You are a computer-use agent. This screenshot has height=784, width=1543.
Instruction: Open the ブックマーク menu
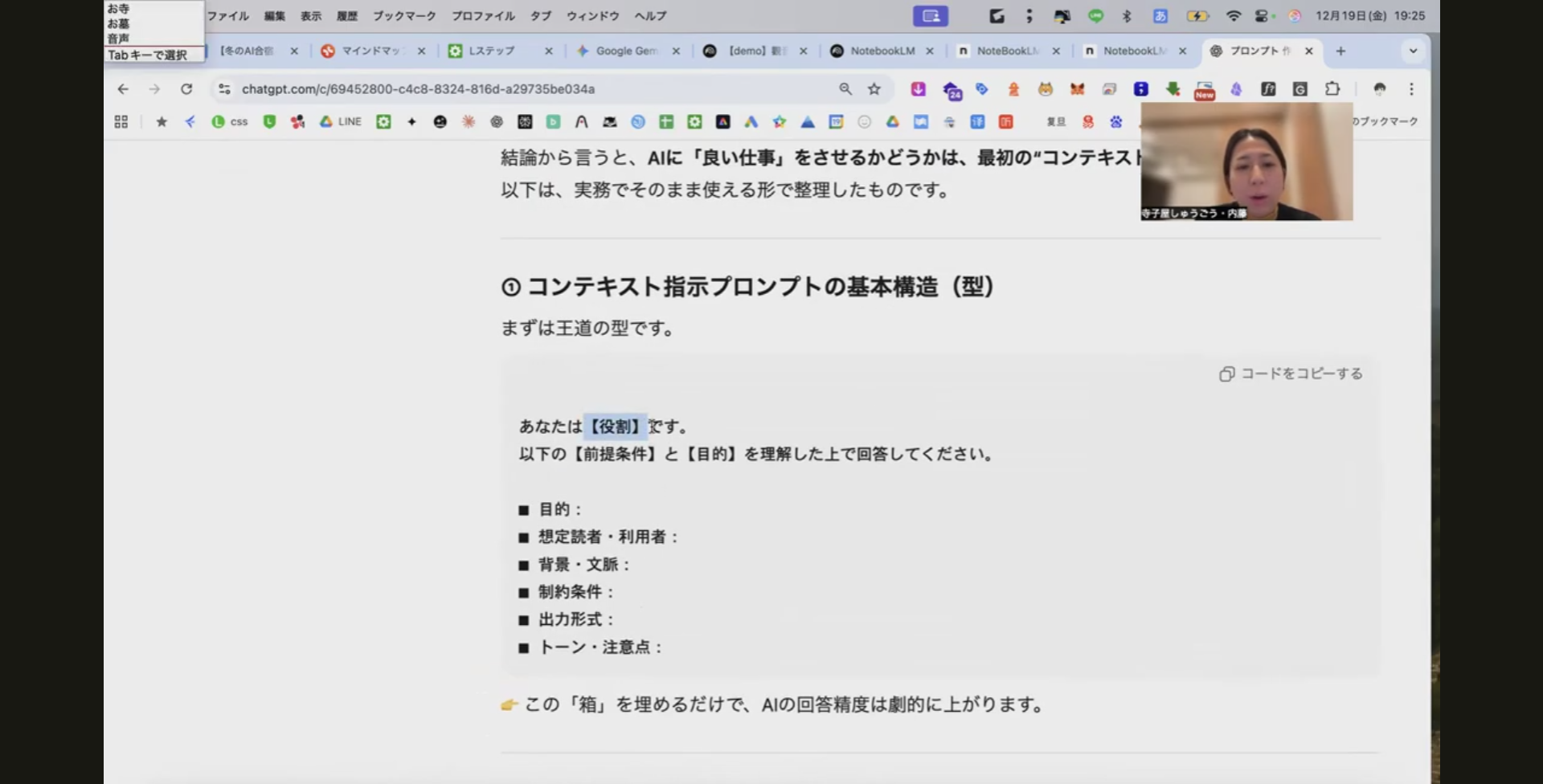pyautogui.click(x=404, y=16)
